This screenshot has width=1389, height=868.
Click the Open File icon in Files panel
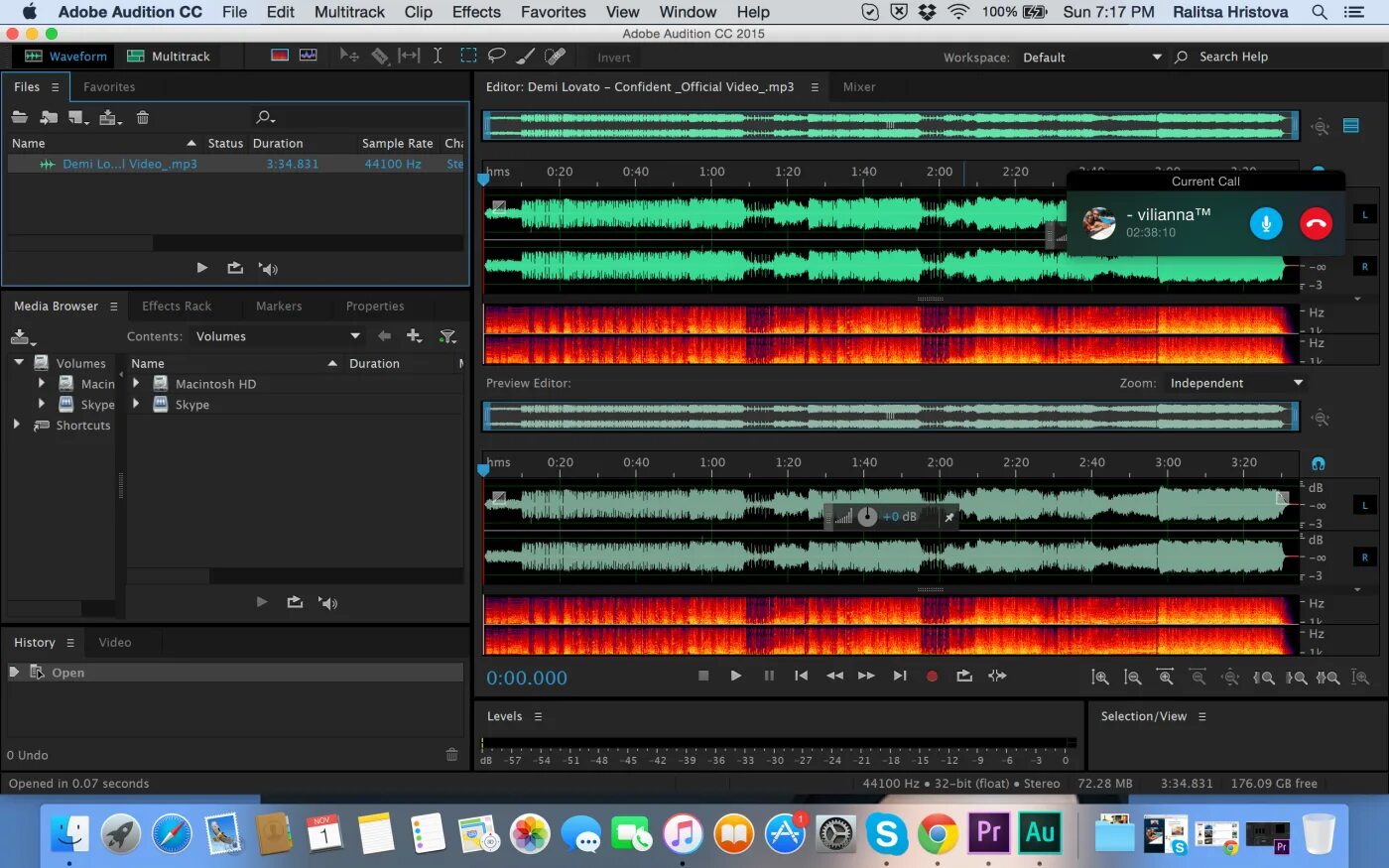coord(20,117)
